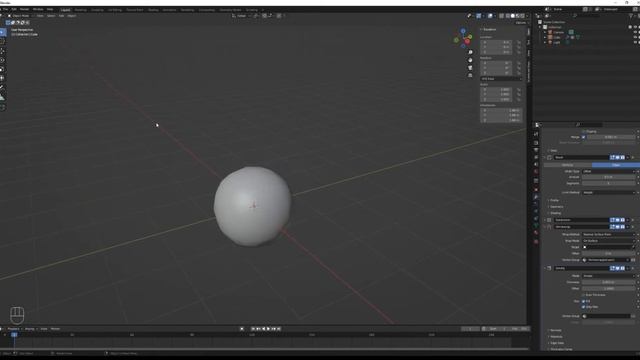Open the Physics properties tab icon

tap(536, 211)
